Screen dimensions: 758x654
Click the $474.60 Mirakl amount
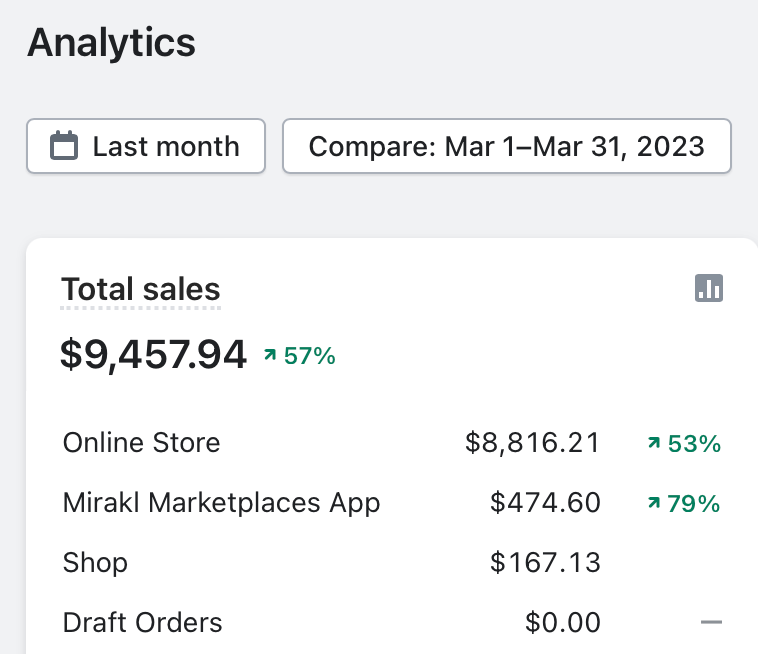click(545, 502)
